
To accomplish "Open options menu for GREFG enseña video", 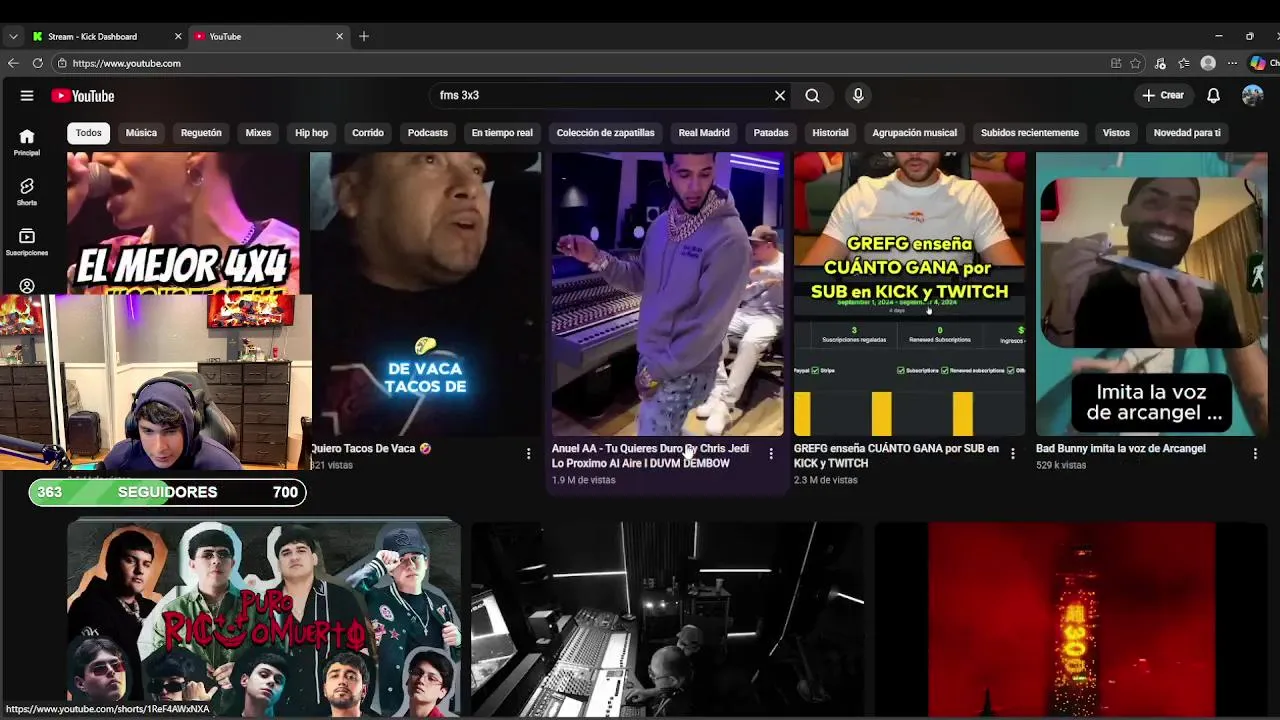I will (x=1012, y=454).
